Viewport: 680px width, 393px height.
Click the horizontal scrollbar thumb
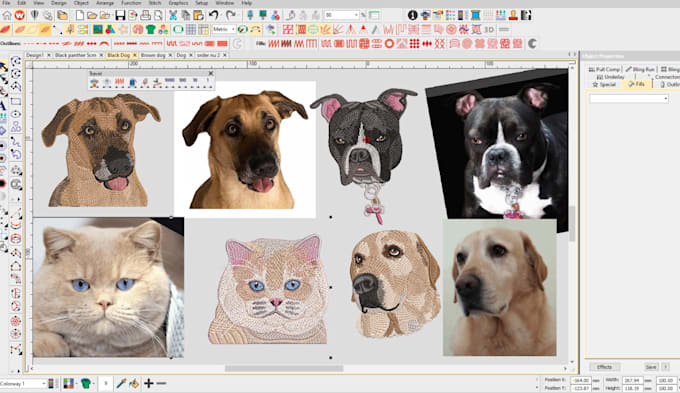(284, 368)
